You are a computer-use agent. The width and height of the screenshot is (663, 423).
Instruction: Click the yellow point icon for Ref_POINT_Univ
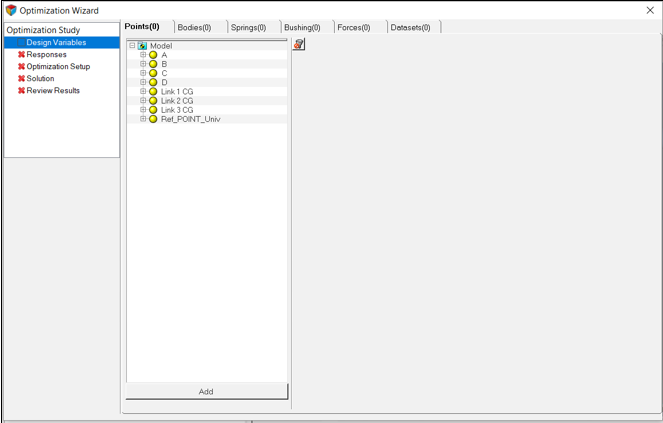tap(153, 119)
